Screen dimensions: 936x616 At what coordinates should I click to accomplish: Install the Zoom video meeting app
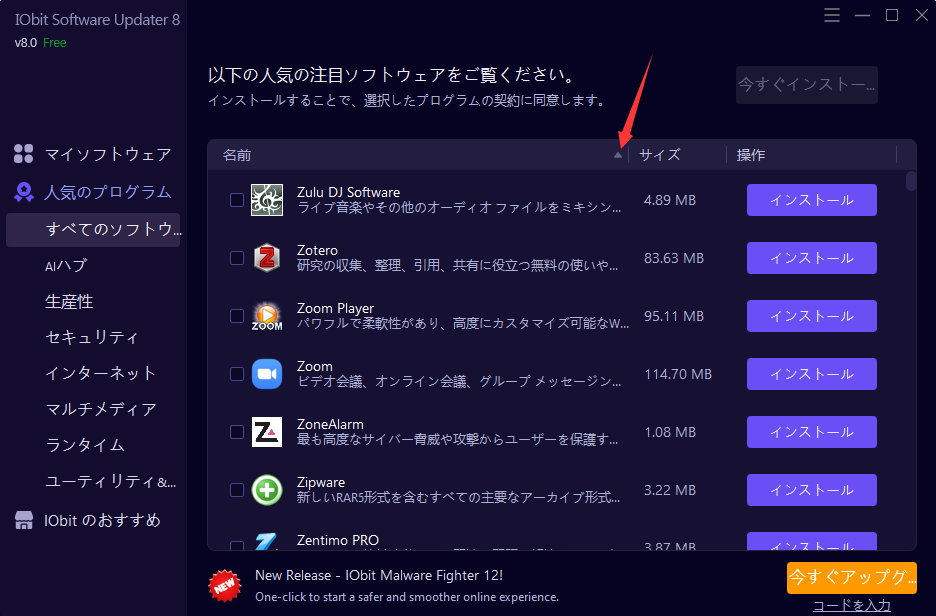pyautogui.click(x=812, y=374)
